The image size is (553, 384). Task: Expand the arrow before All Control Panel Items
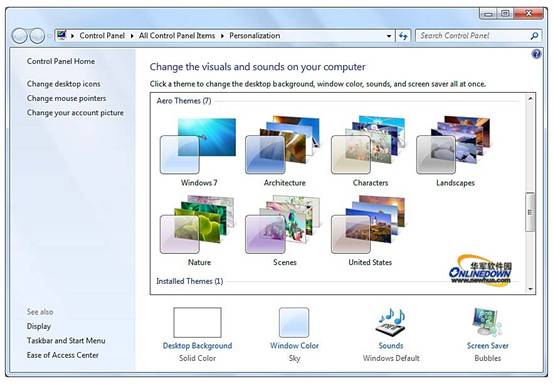pyautogui.click(x=132, y=36)
